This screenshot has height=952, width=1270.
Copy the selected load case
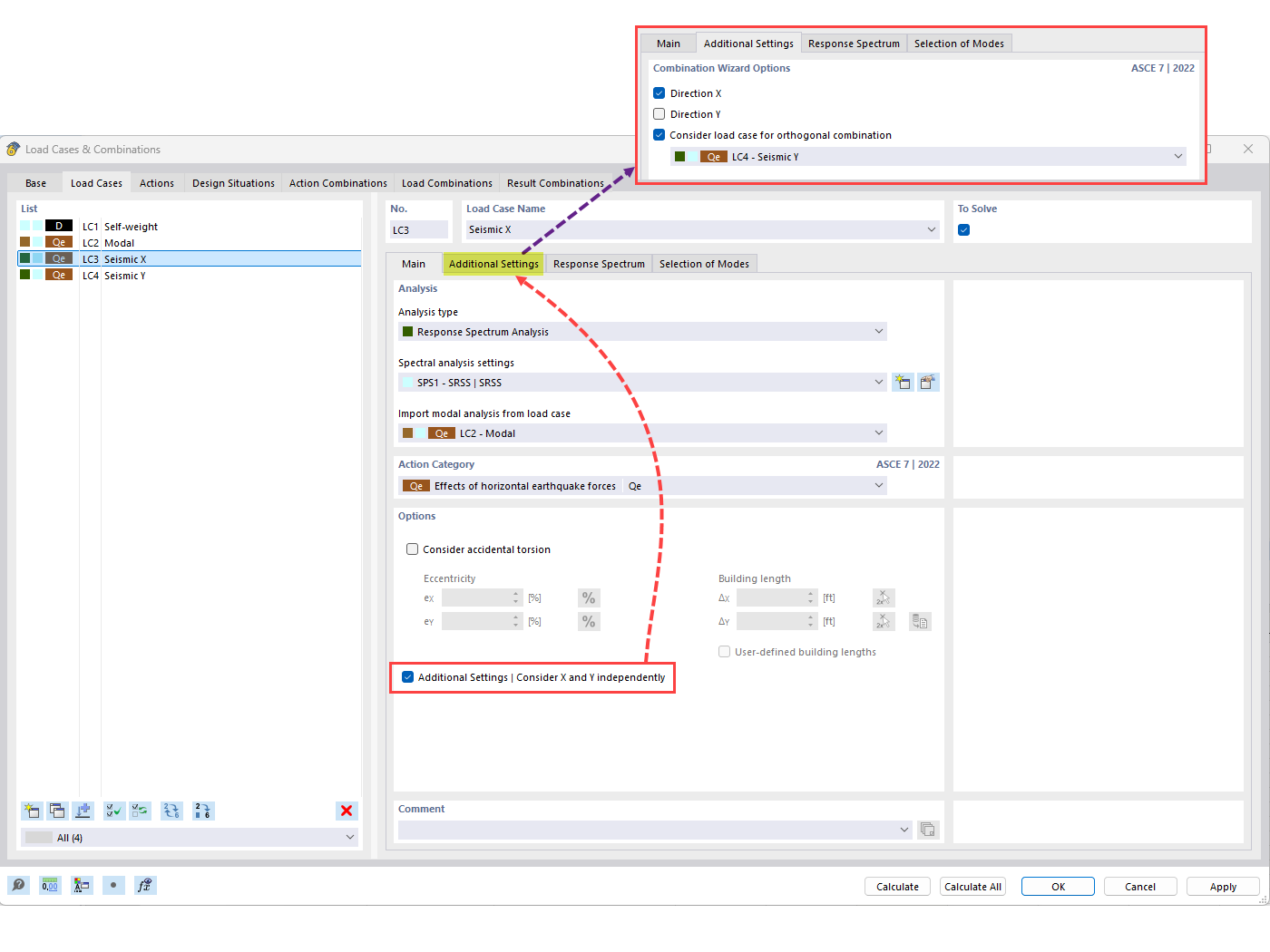57,811
